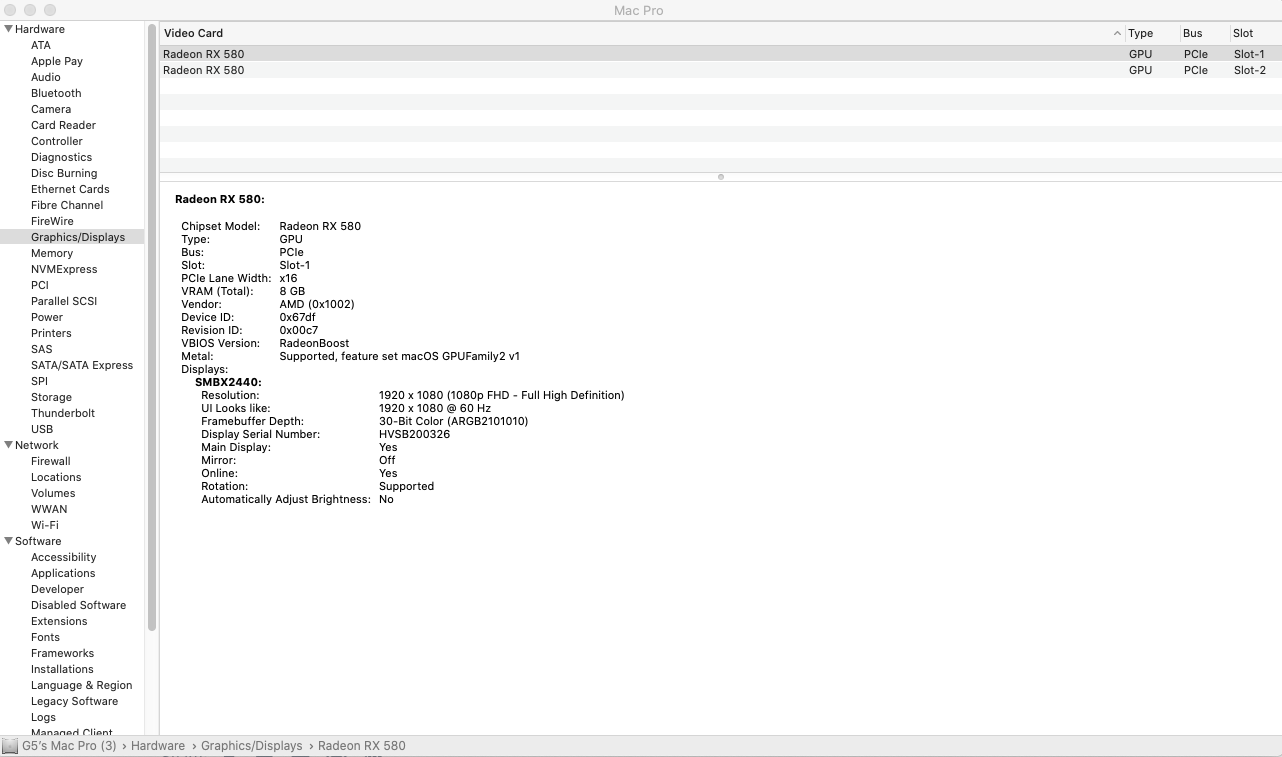Open the Audio hardware entry
The height and width of the screenshot is (757, 1282).
pyautogui.click(x=46, y=77)
